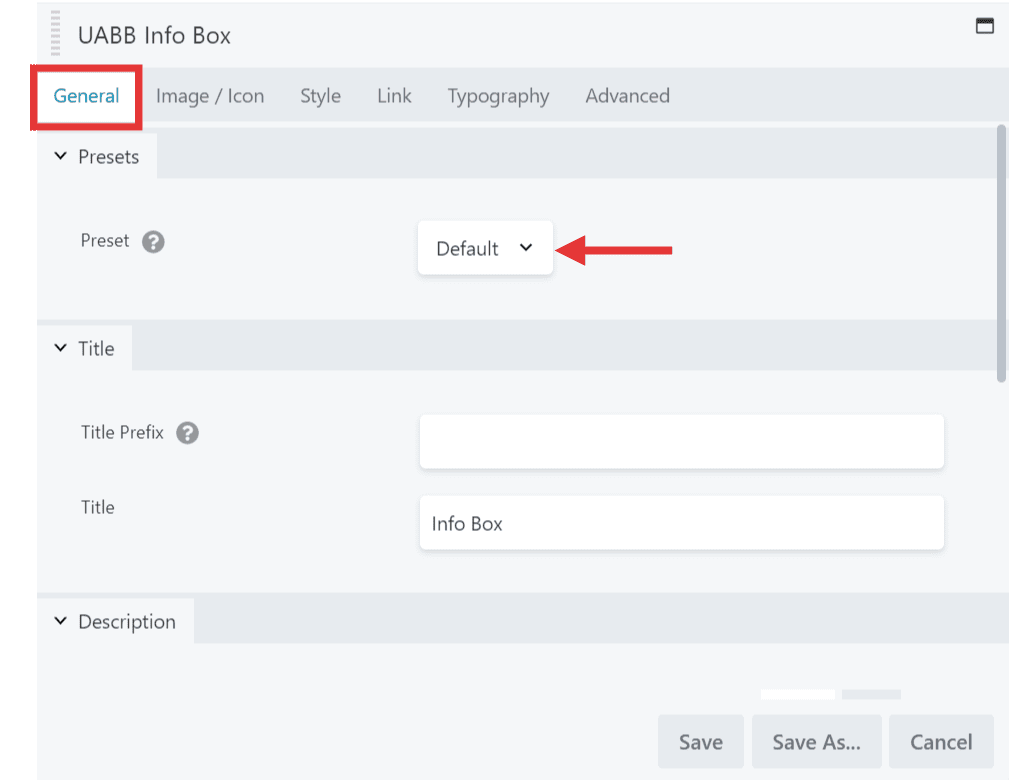This screenshot has height=780, width=1009.
Task: Click the help icon next to Preset
Action: (x=153, y=242)
